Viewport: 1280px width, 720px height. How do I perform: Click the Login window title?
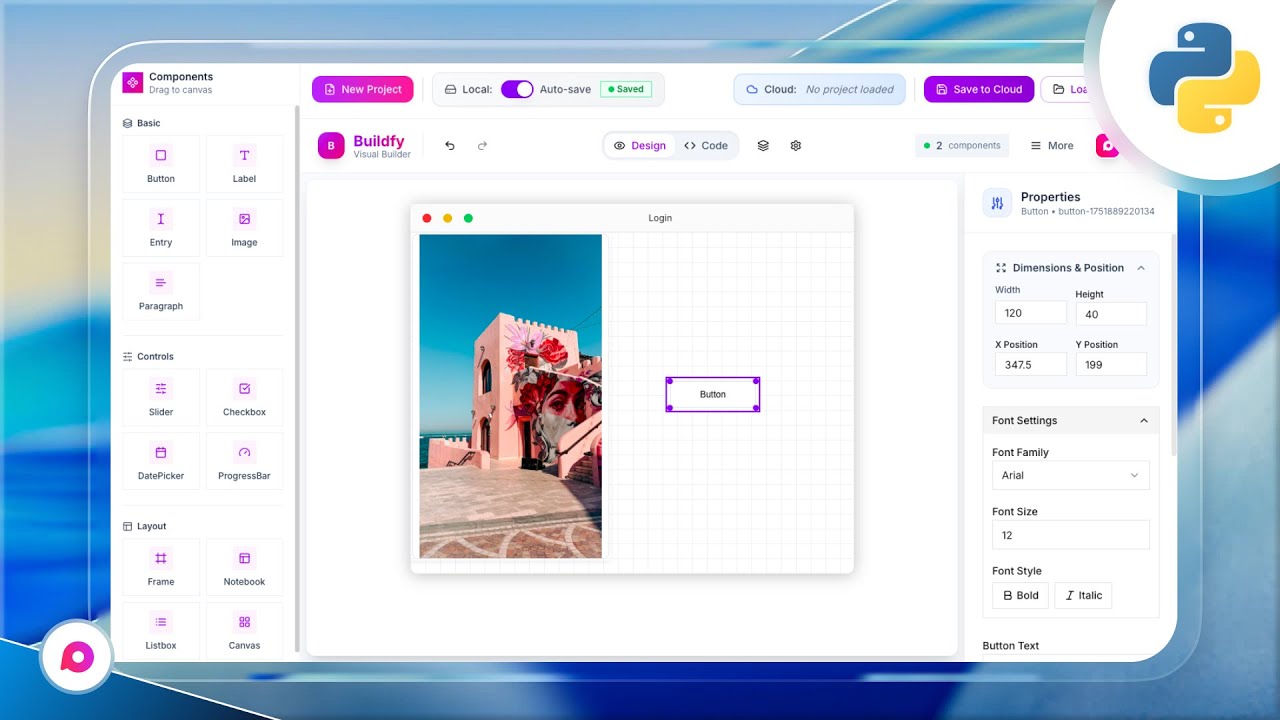point(660,218)
